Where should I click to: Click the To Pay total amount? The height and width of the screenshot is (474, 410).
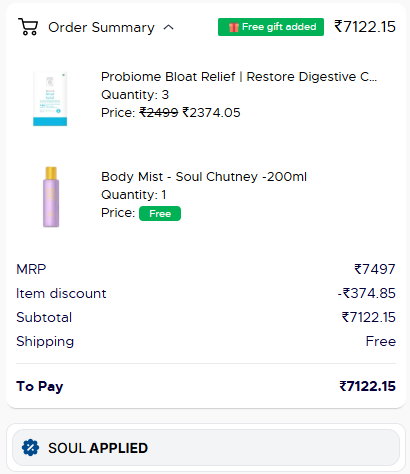click(367, 386)
